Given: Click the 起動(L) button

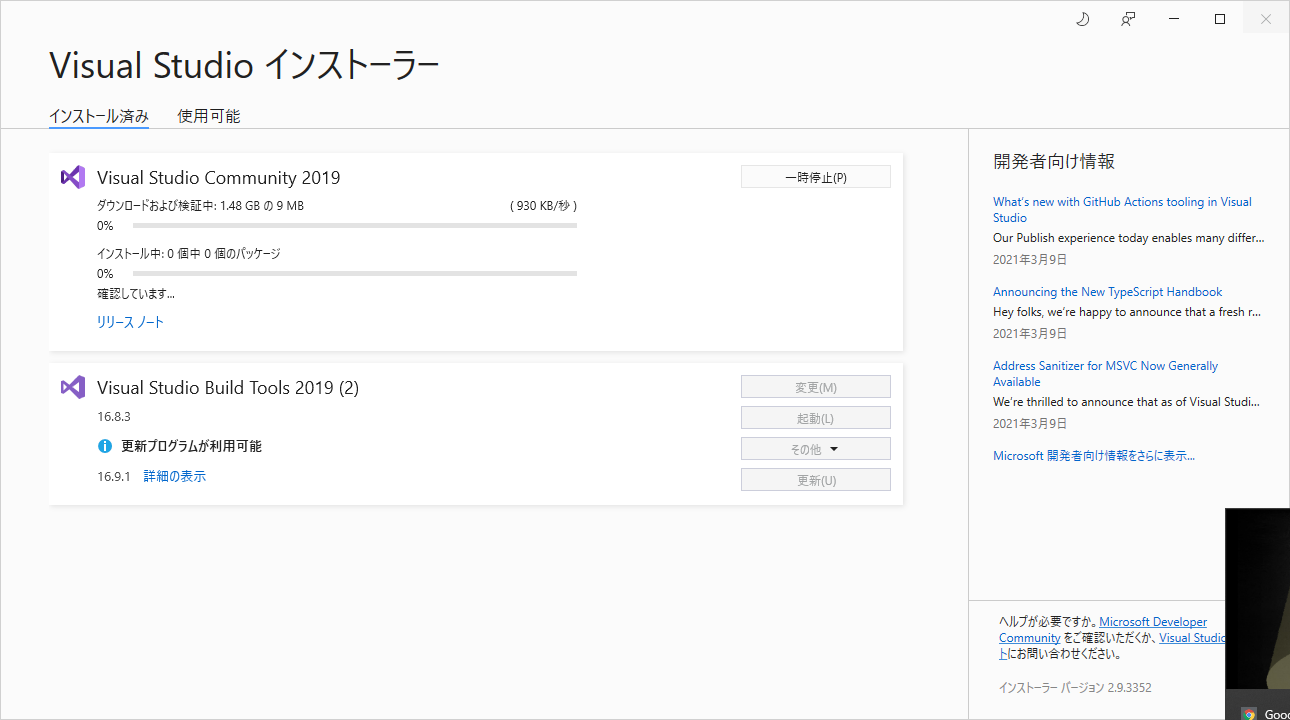Looking at the screenshot, I should tap(816, 418).
